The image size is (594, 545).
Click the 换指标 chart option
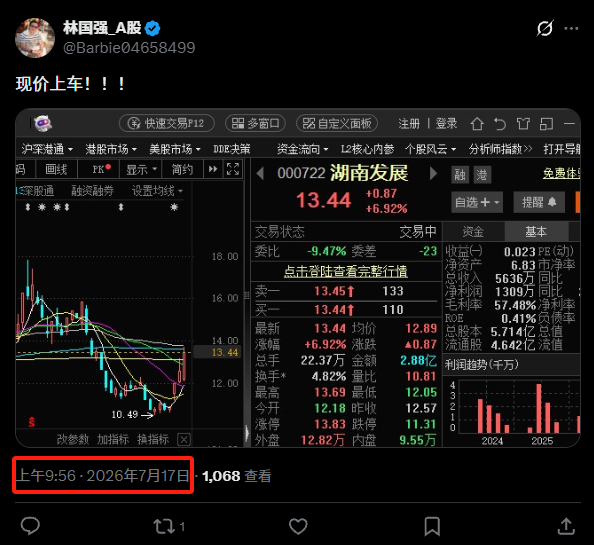click(x=153, y=439)
